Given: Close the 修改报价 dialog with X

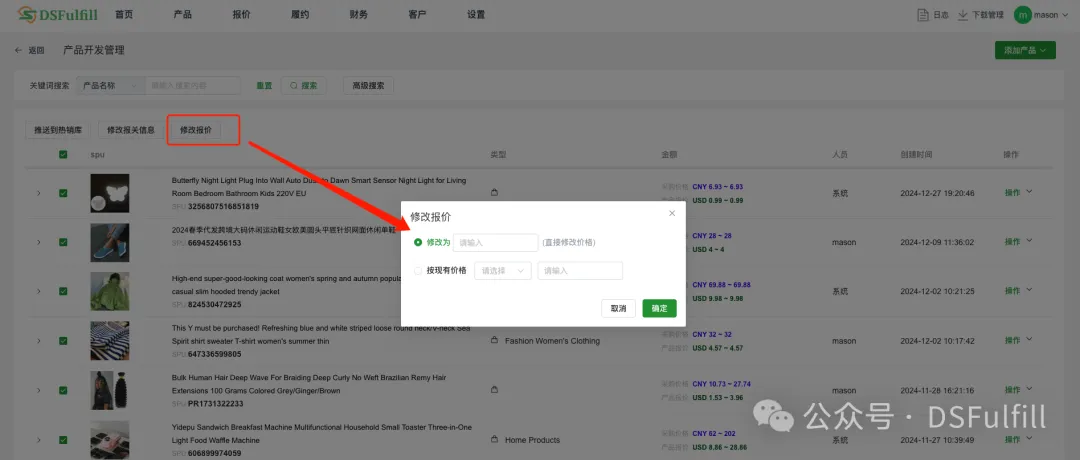Looking at the screenshot, I should [x=672, y=213].
